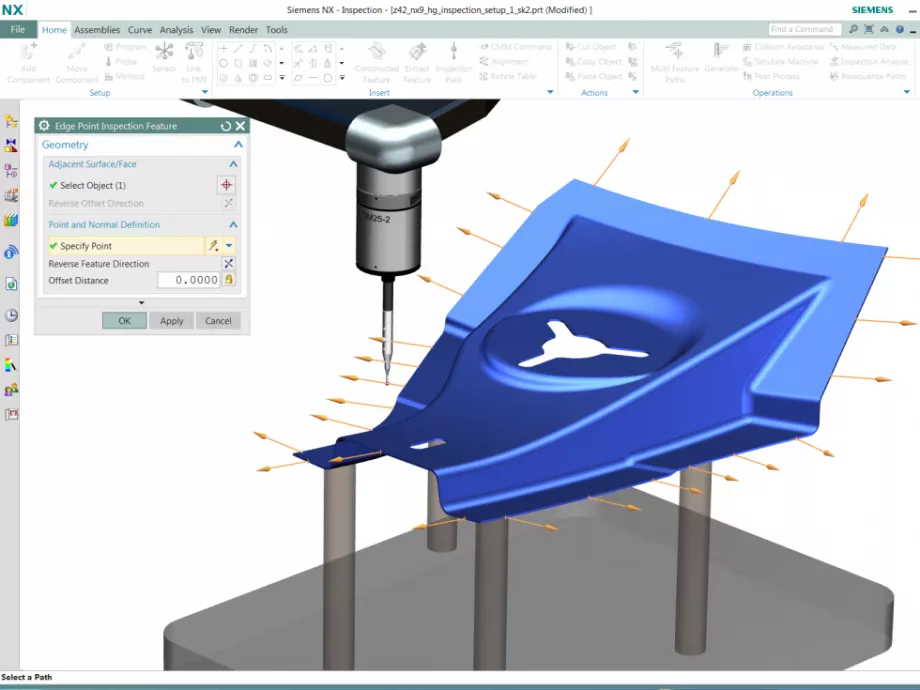This screenshot has width=920, height=690.
Task: Click Measured Data in Operations
Action: coord(863,46)
